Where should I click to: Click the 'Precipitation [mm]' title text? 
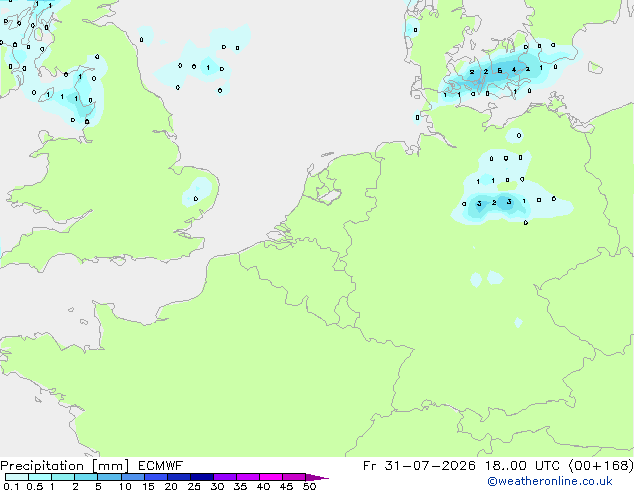click(x=64, y=466)
